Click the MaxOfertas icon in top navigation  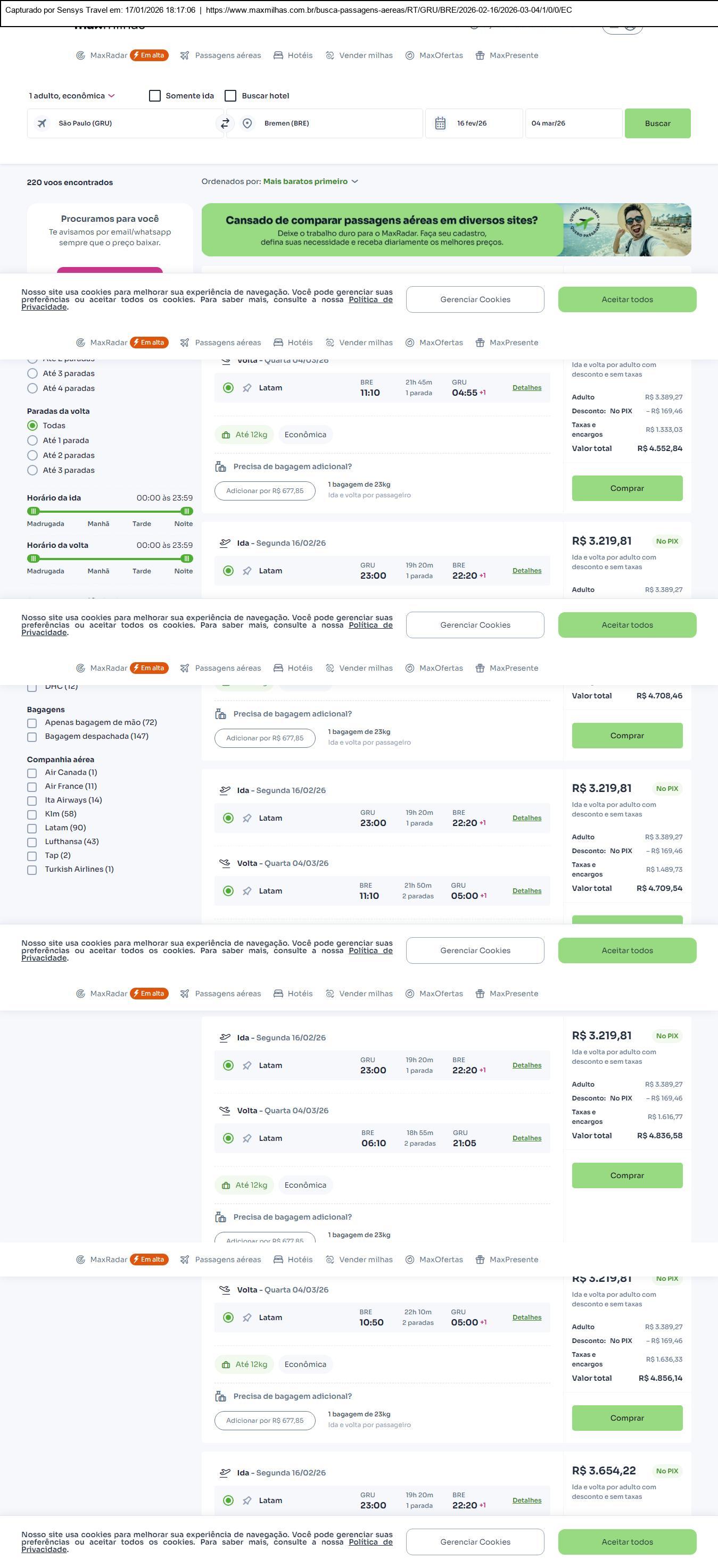click(410, 55)
